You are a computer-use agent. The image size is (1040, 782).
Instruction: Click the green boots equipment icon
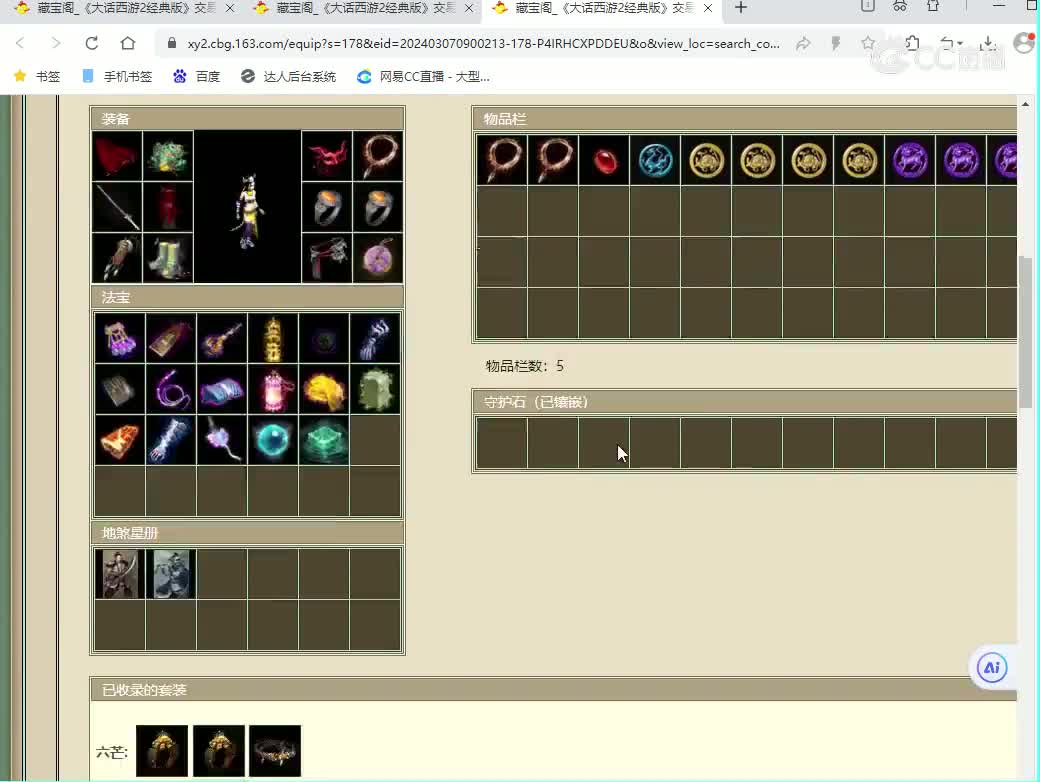point(168,258)
